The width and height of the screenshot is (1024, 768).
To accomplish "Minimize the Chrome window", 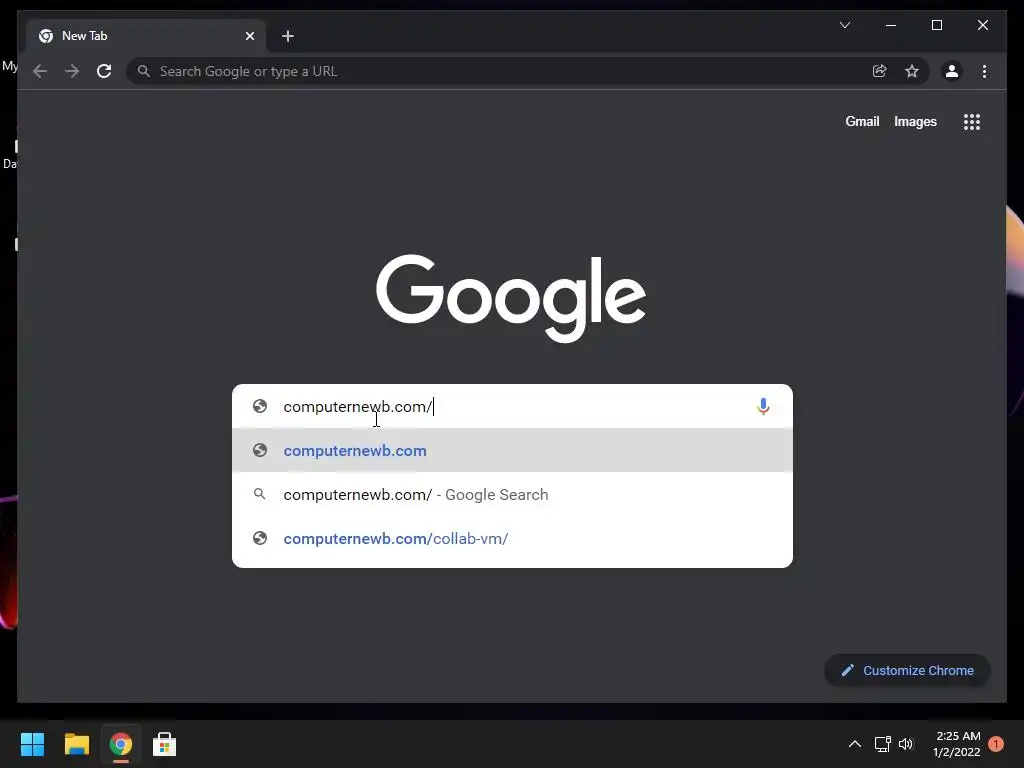I will (x=891, y=25).
